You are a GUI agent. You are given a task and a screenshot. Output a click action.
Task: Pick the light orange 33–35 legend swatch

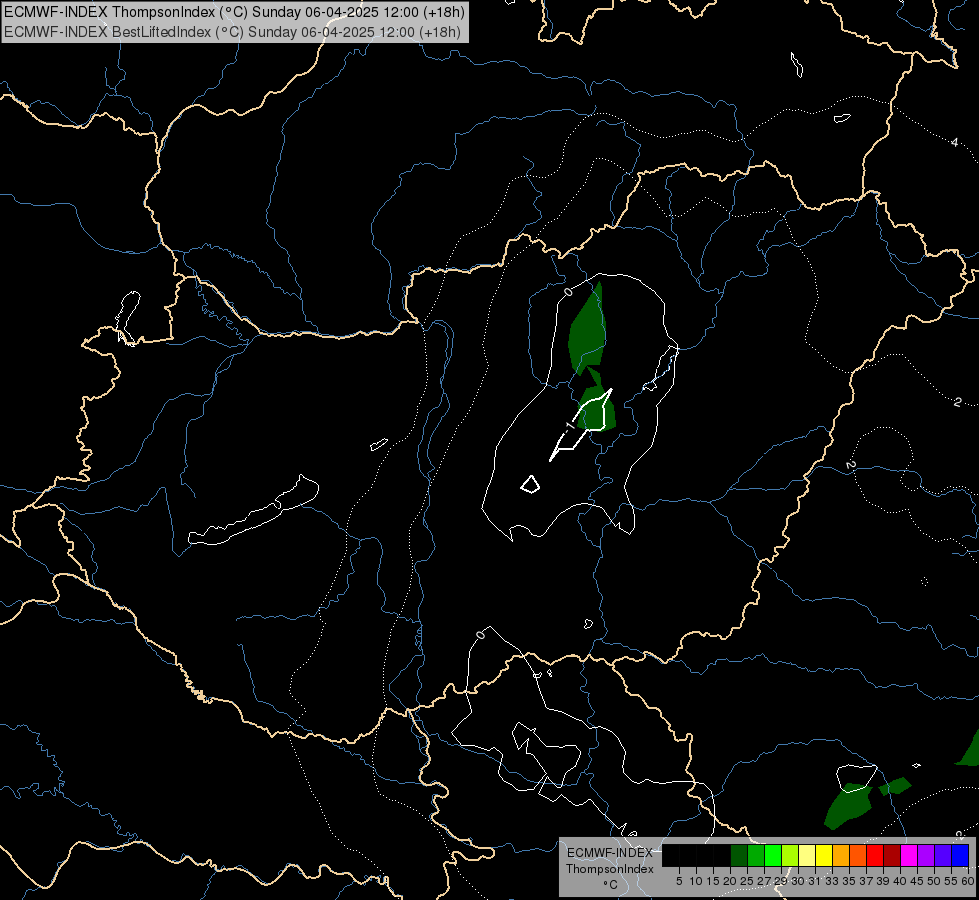coord(841,855)
